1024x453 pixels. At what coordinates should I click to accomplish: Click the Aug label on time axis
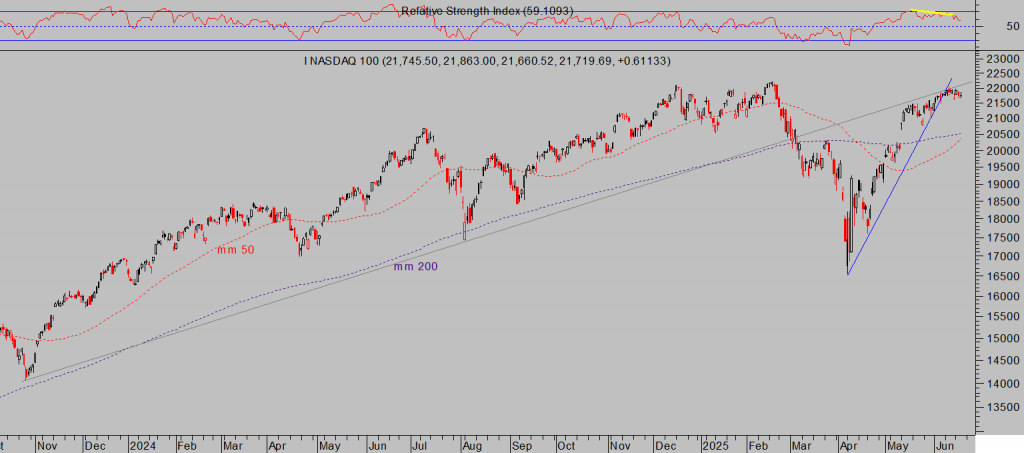pos(472,445)
